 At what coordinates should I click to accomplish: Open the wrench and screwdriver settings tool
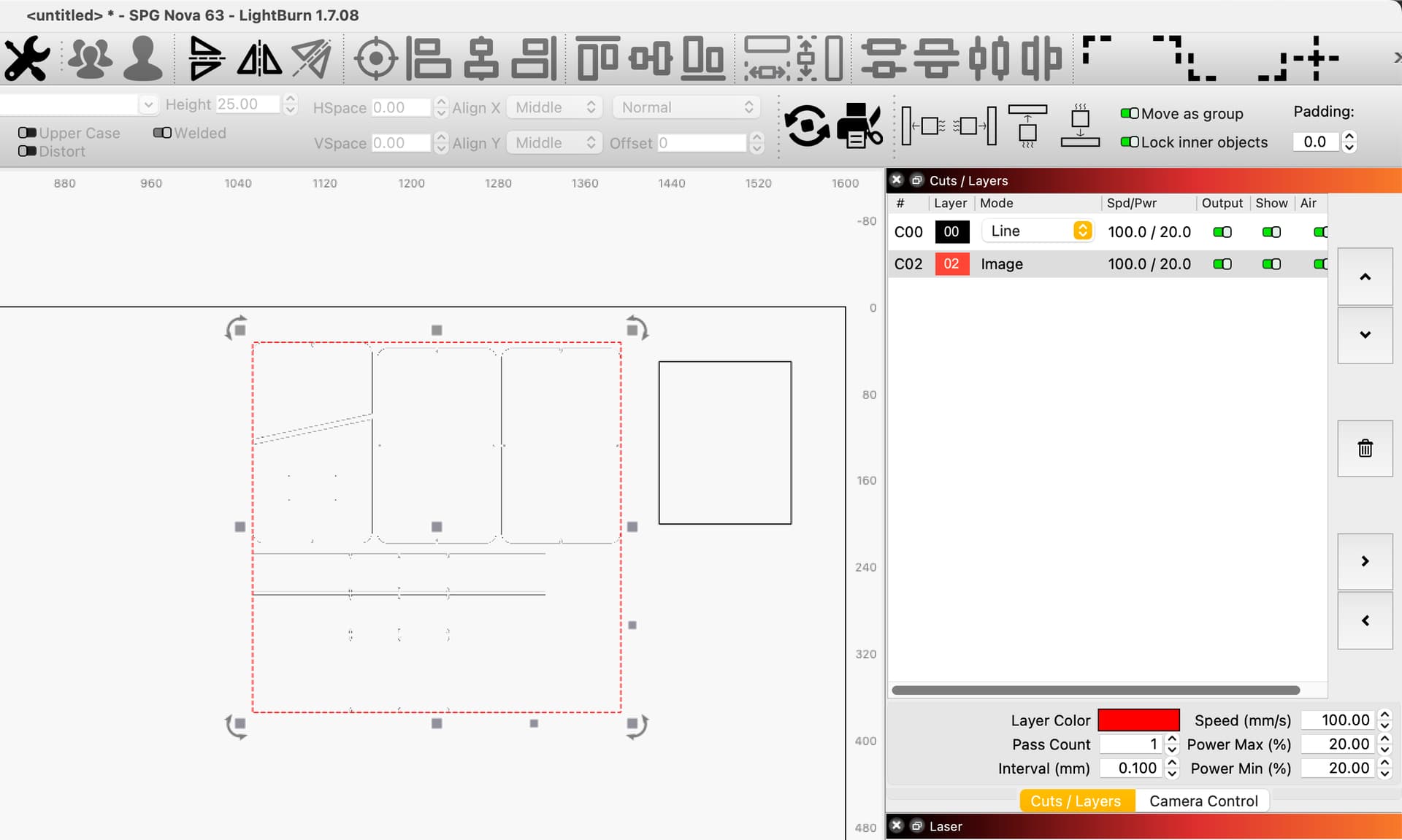[x=27, y=58]
